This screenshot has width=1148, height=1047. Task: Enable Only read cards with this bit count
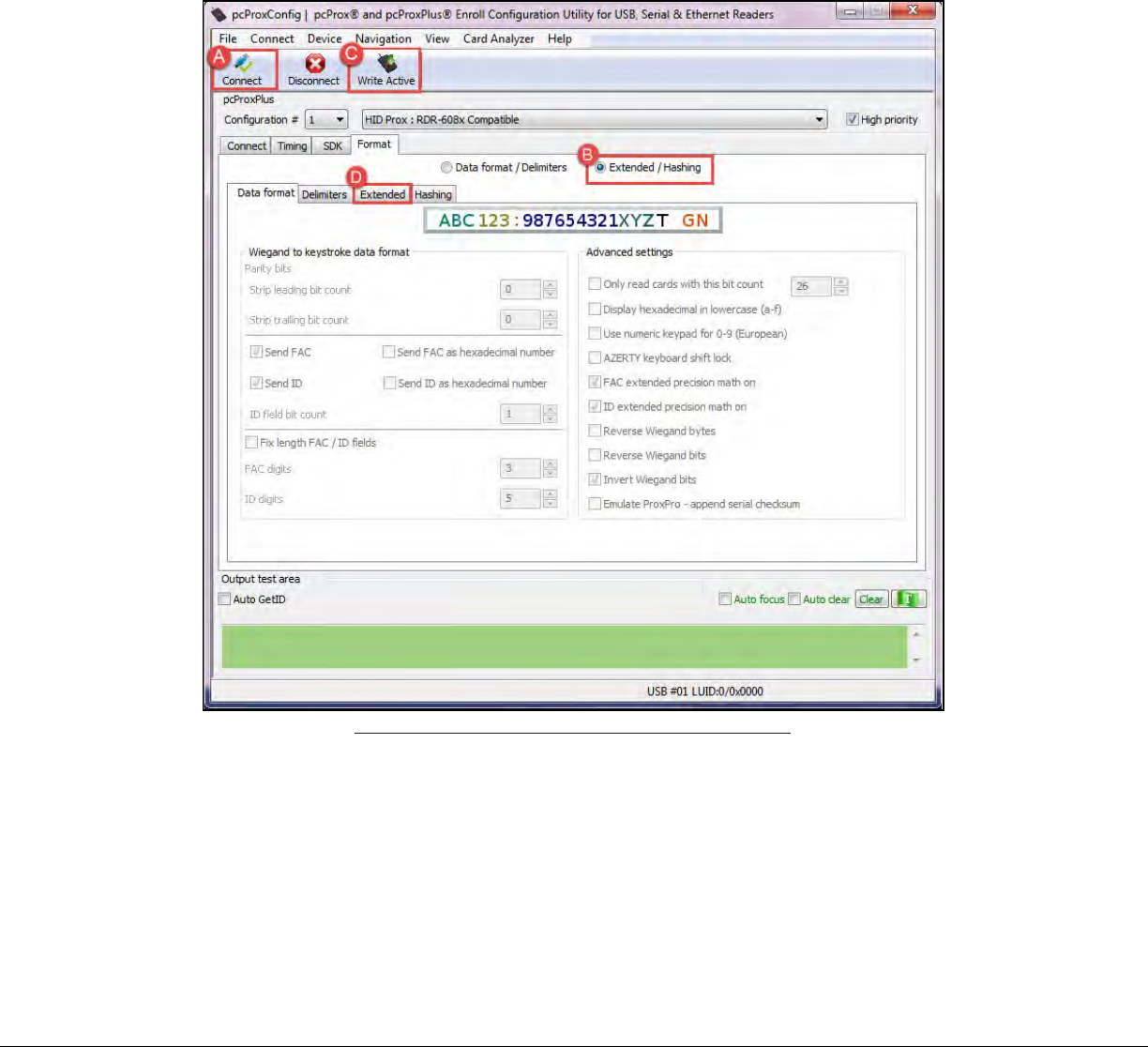(595, 284)
